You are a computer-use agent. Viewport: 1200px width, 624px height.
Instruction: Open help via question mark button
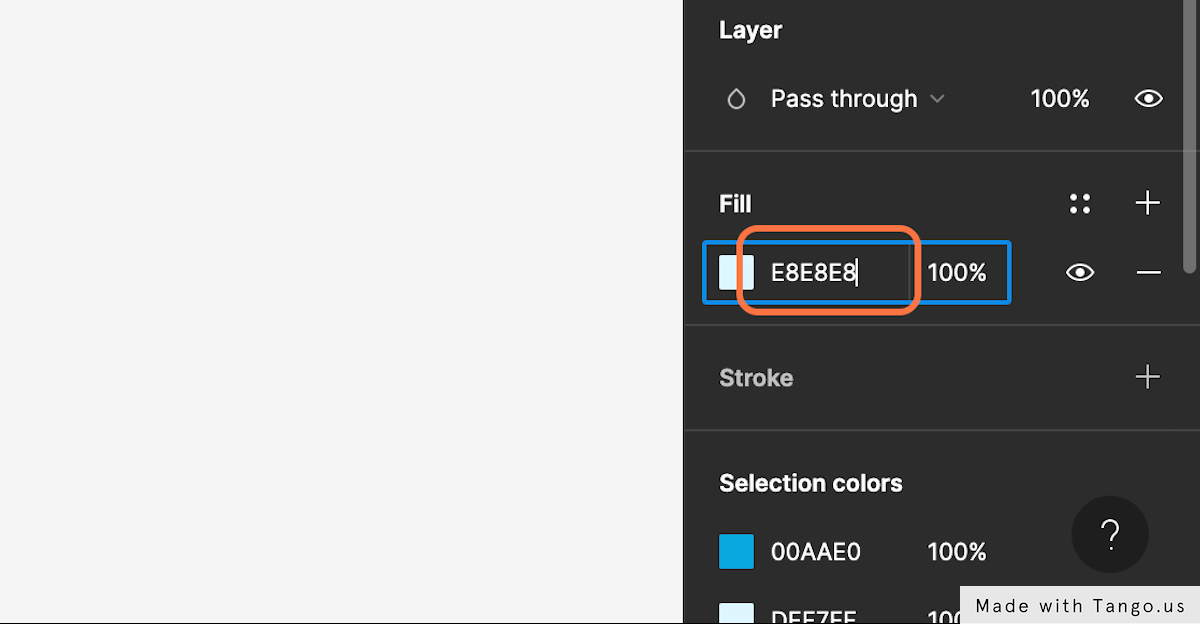[x=1110, y=534]
